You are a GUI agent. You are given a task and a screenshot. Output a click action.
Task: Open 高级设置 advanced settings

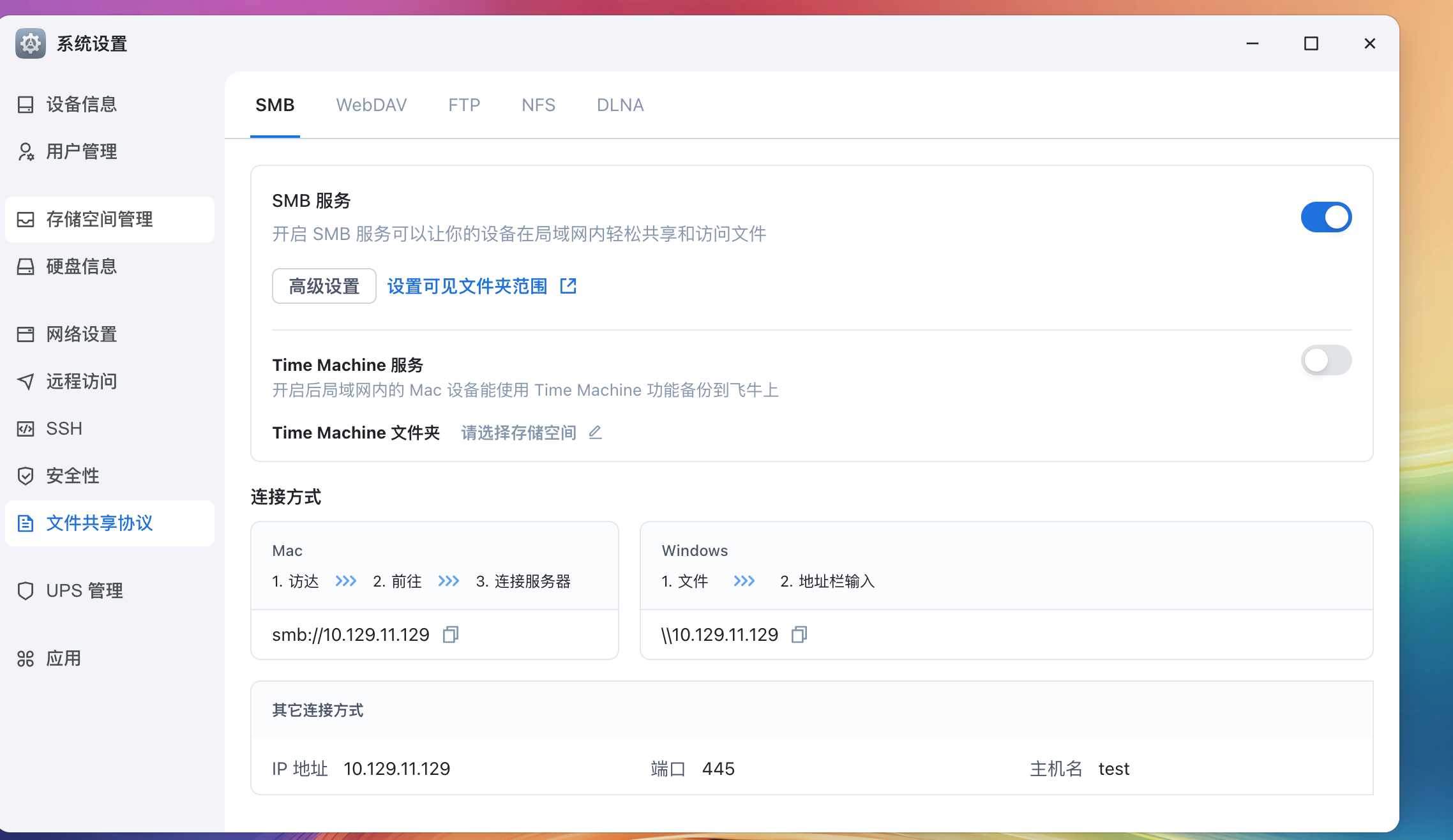[324, 286]
